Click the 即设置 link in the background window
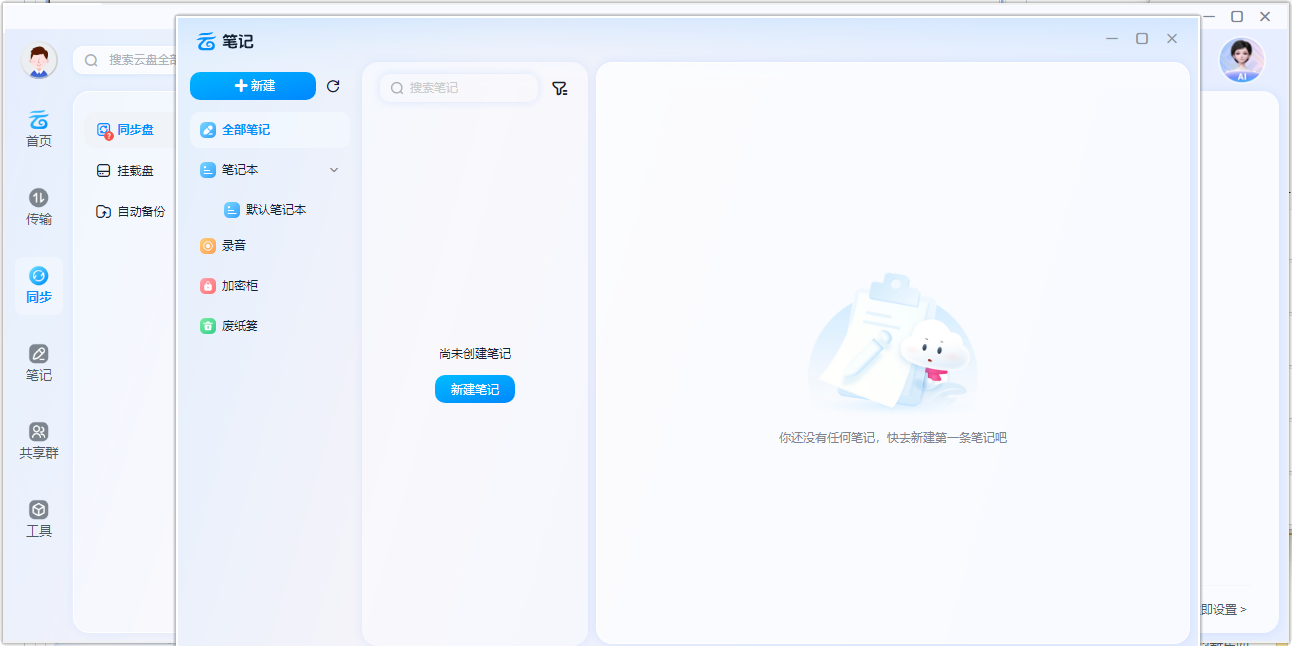This screenshot has width=1292, height=646. point(1224,609)
